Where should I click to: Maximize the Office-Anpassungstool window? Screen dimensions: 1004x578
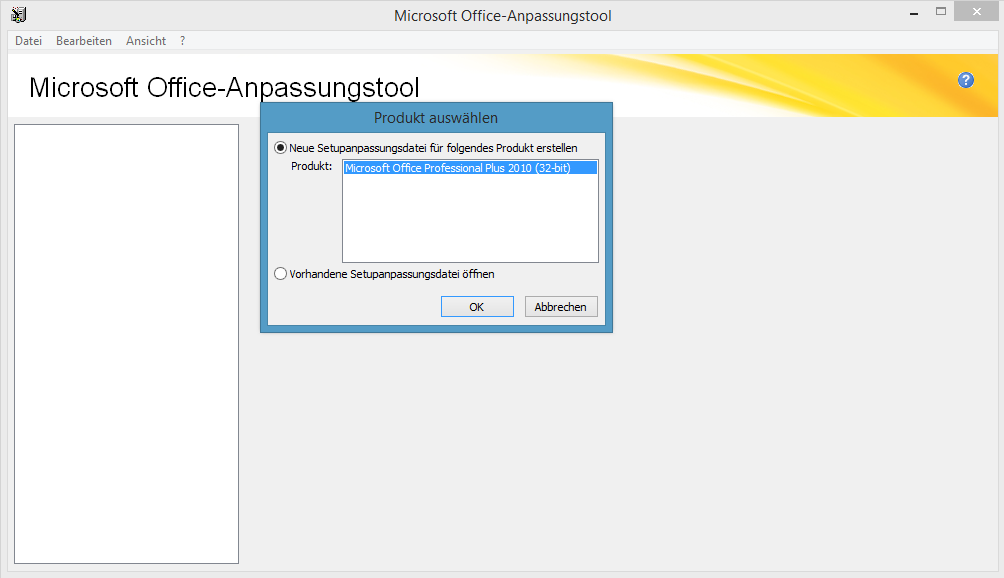941,12
